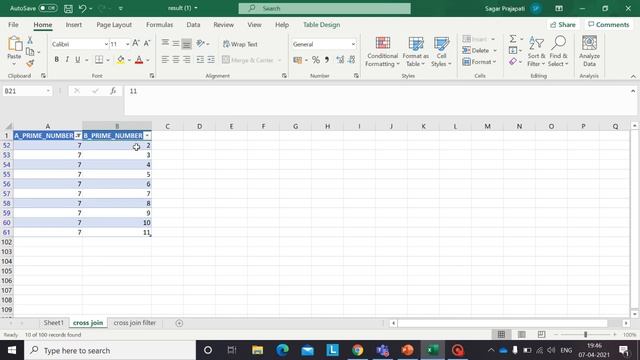Click the zoom slider

[585, 335]
